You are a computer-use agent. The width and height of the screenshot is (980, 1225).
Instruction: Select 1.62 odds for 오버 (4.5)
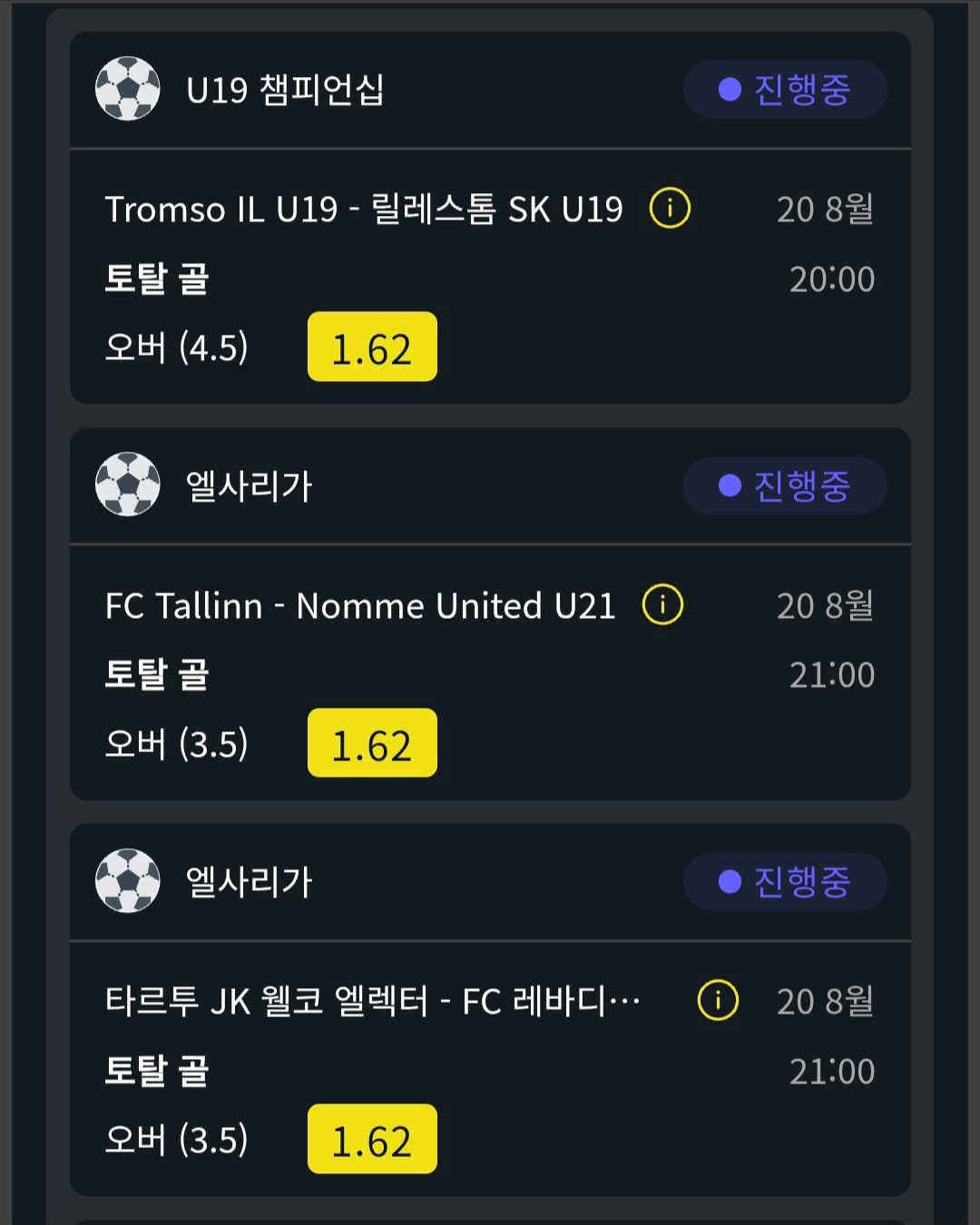click(372, 347)
